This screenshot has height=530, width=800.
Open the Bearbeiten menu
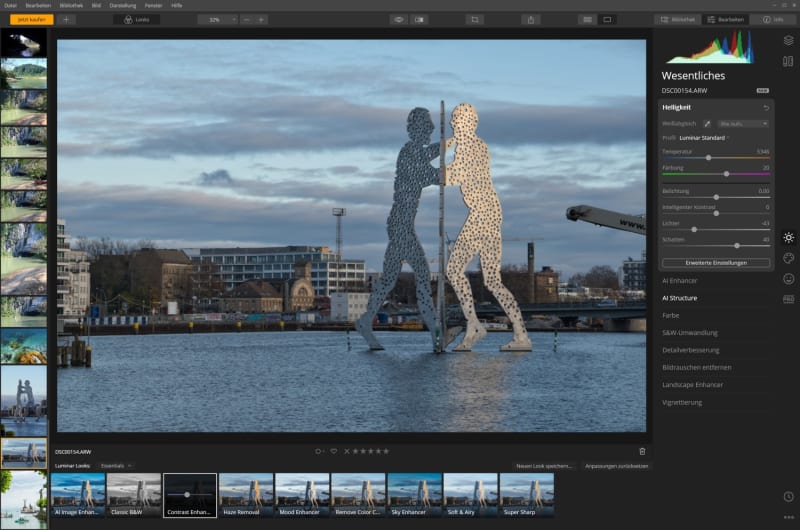[x=38, y=5]
